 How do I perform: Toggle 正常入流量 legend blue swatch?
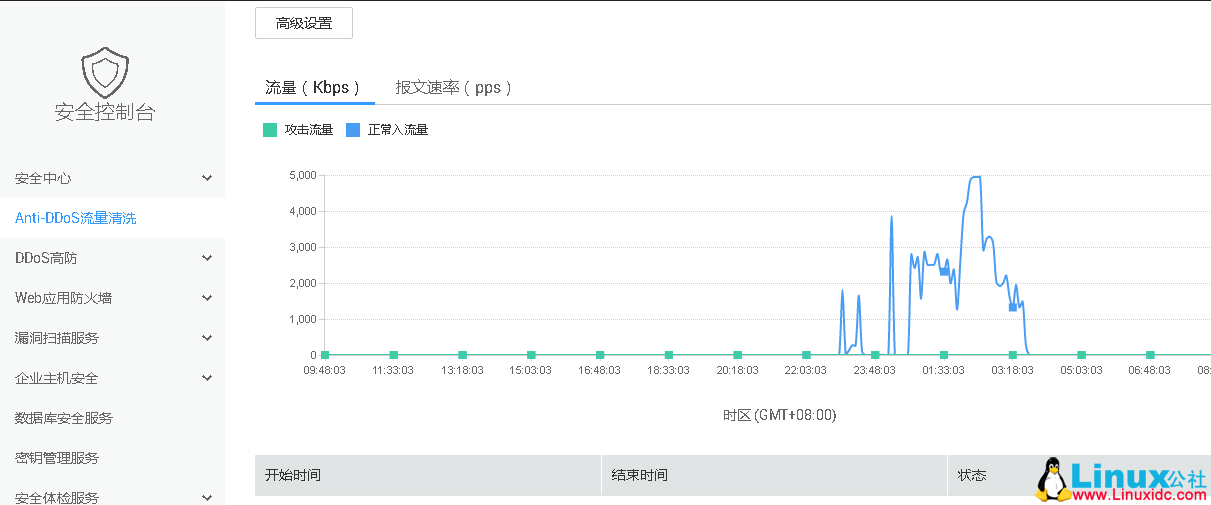click(352, 130)
